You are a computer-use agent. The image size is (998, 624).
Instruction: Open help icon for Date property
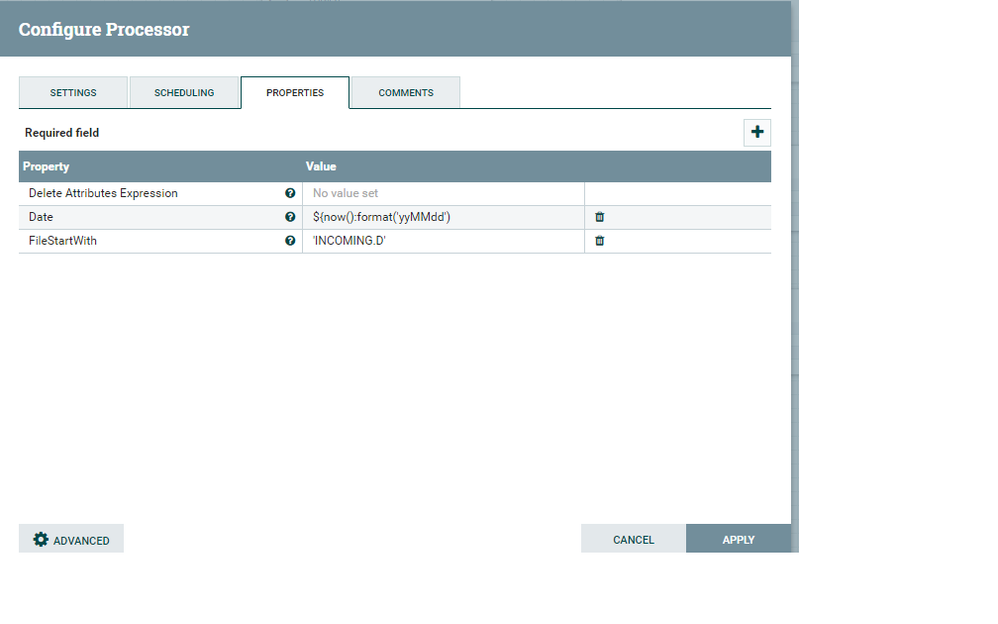point(290,217)
